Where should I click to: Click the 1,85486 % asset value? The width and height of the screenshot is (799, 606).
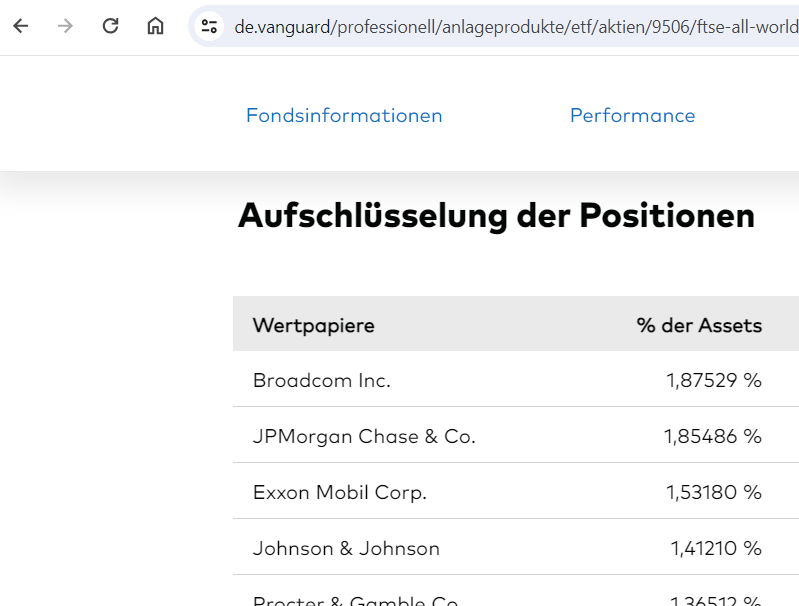[x=713, y=436]
